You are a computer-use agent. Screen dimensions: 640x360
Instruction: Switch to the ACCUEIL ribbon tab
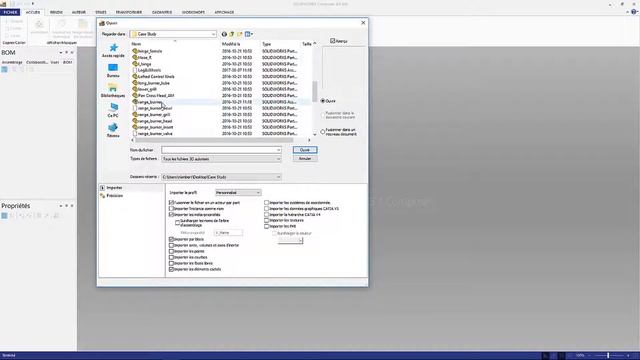(x=33, y=12)
